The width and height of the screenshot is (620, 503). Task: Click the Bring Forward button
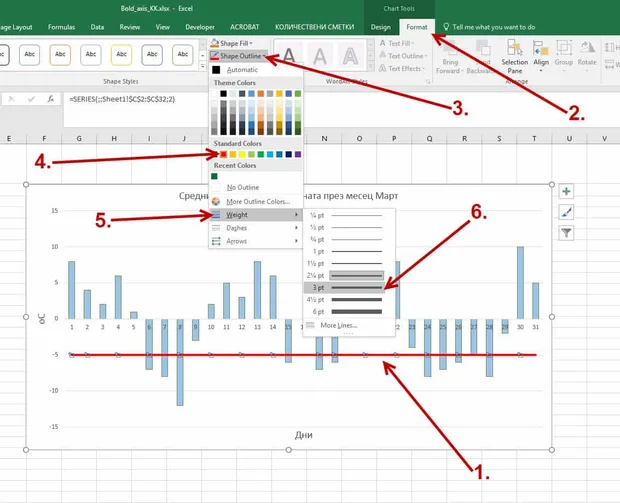tap(449, 56)
